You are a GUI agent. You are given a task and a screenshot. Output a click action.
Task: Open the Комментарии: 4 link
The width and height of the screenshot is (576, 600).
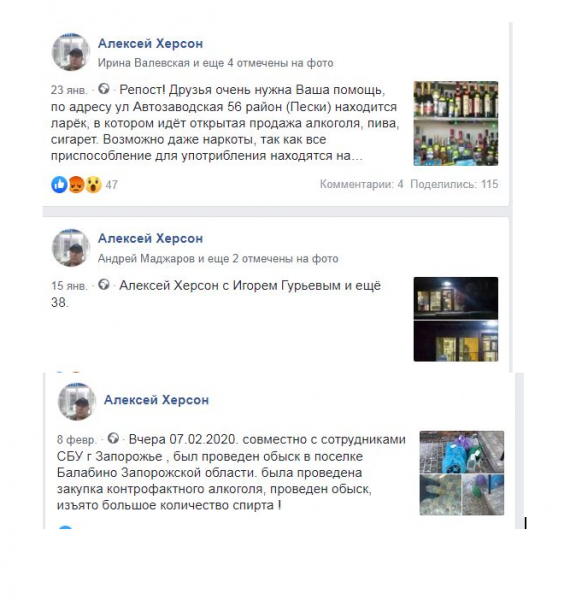pos(362,184)
